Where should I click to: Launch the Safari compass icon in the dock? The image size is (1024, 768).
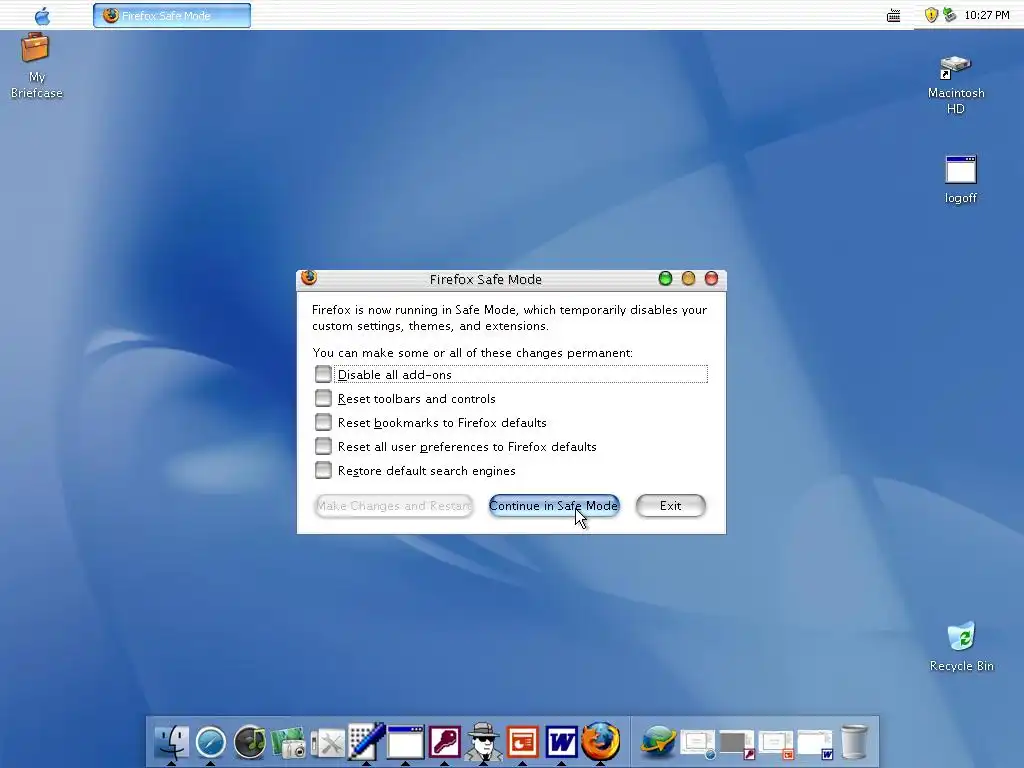coord(211,743)
